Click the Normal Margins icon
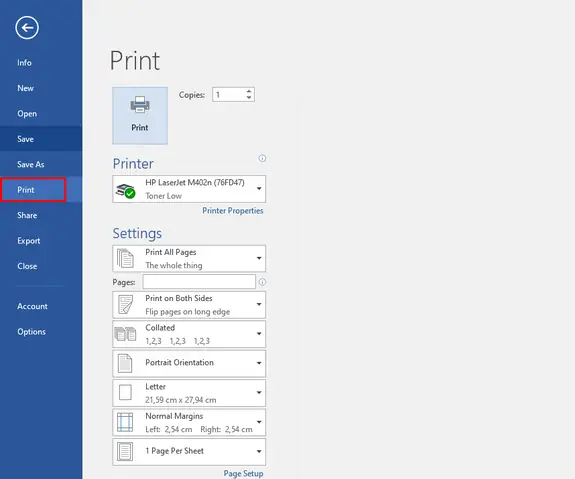The width and height of the screenshot is (575, 479). click(125, 422)
